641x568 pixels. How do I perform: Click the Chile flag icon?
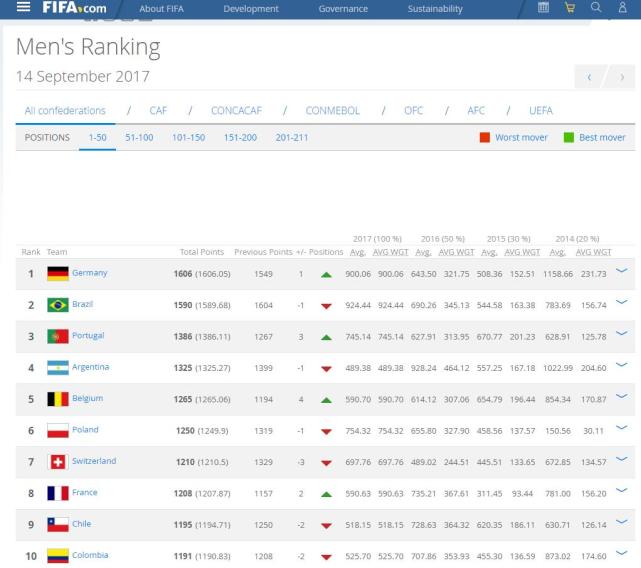pos(58,525)
